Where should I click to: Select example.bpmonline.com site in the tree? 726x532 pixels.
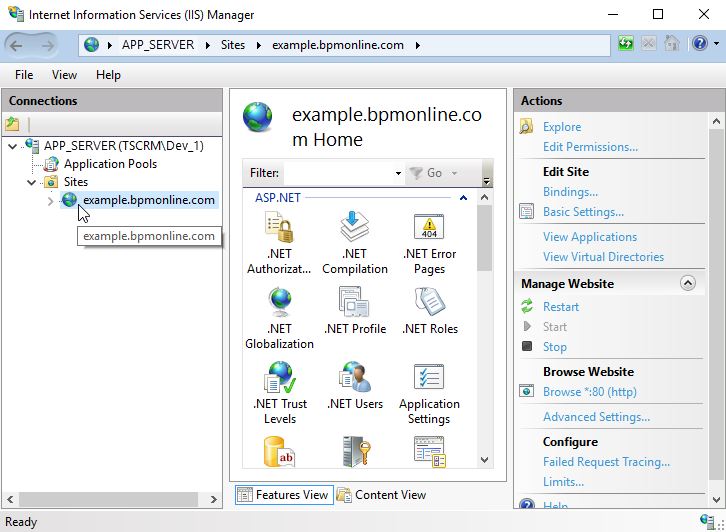(149, 200)
